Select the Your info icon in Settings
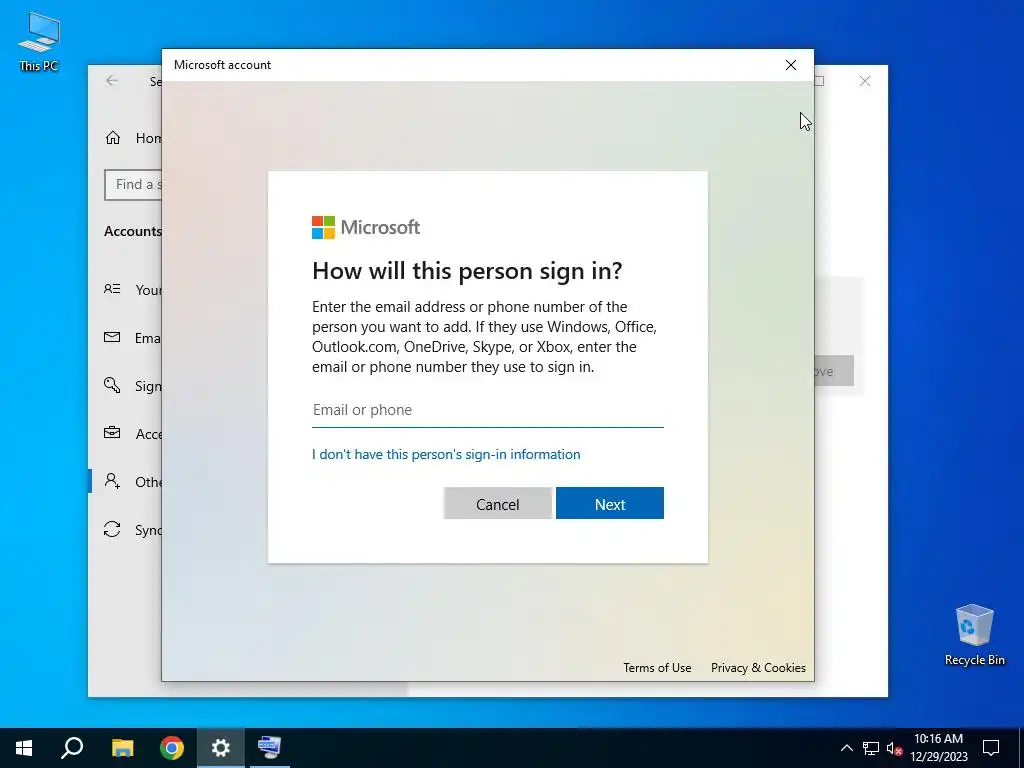Screen dimensions: 1024x768 [112, 289]
